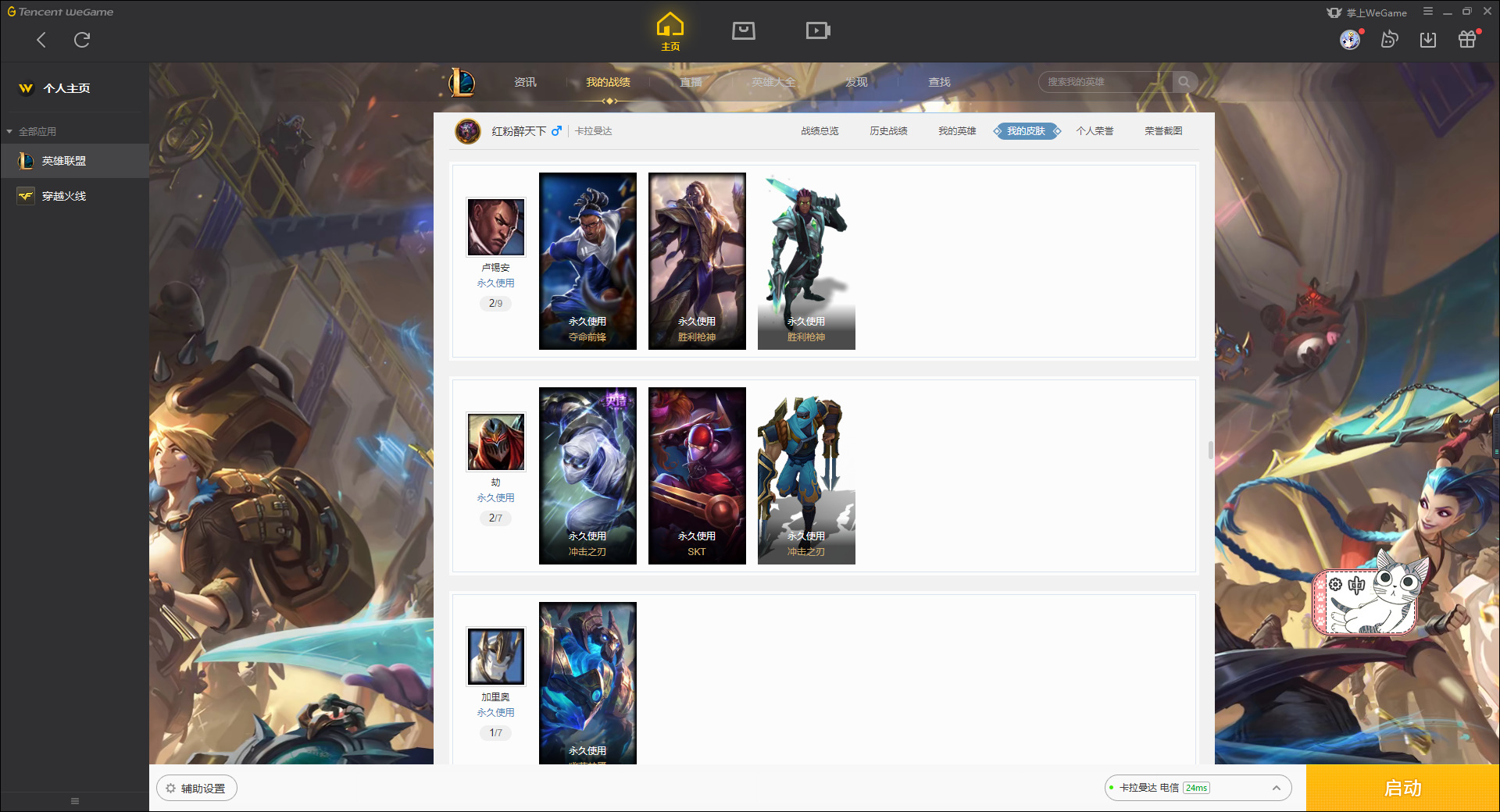1500x812 pixels.
Task: Open the store bag icon in top bar
Action: pyautogui.click(x=744, y=30)
